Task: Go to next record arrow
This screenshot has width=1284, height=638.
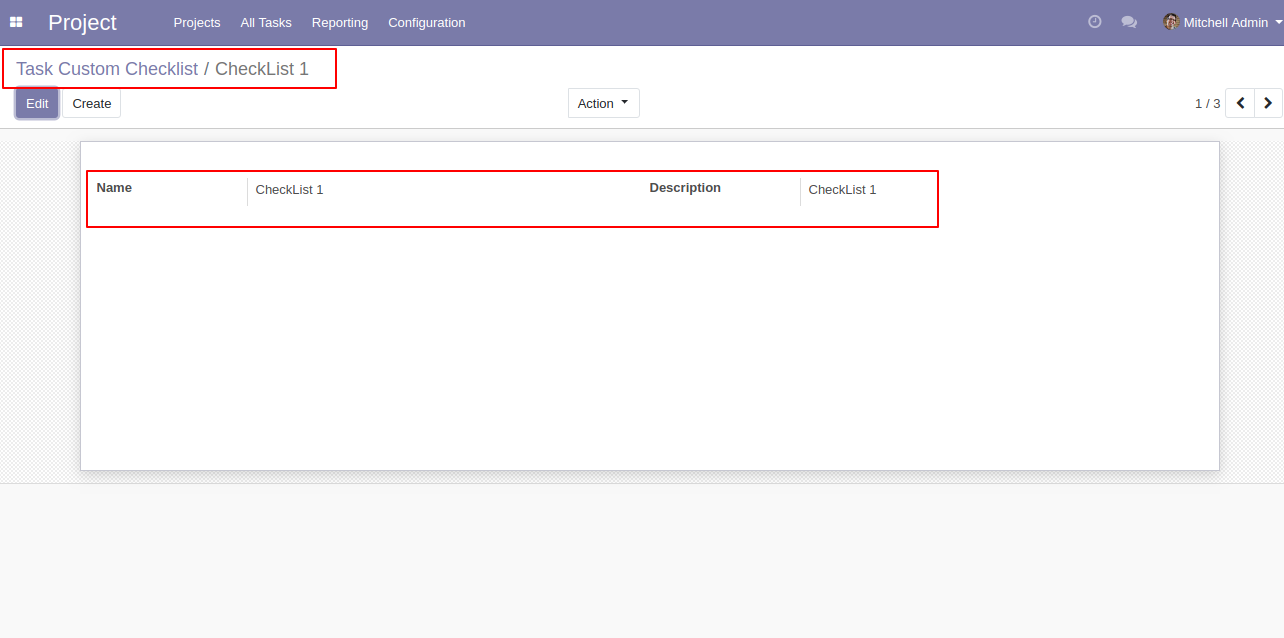Action: coord(1268,103)
